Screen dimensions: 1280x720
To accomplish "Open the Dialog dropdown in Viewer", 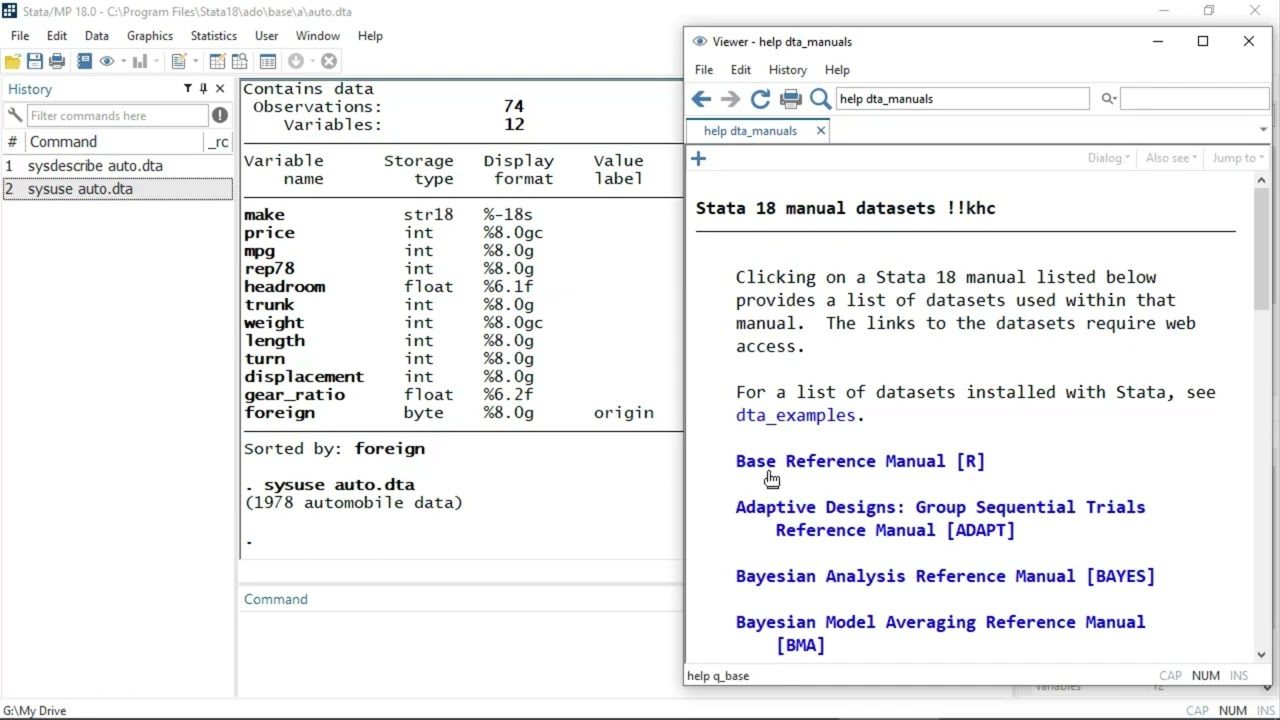I will [1108, 157].
